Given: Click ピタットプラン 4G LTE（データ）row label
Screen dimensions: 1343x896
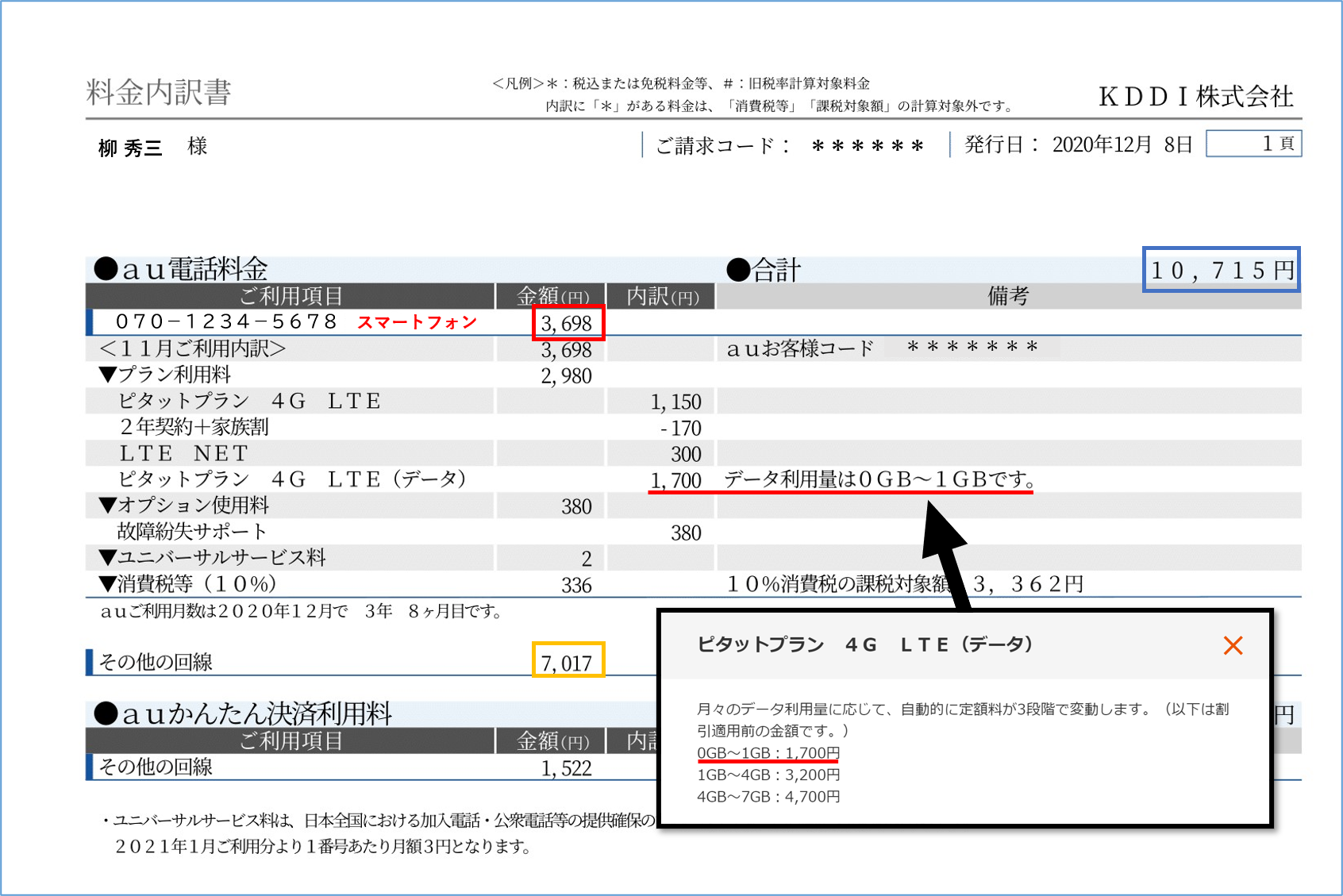Looking at the screenshot, I should (x=292, y=479).
